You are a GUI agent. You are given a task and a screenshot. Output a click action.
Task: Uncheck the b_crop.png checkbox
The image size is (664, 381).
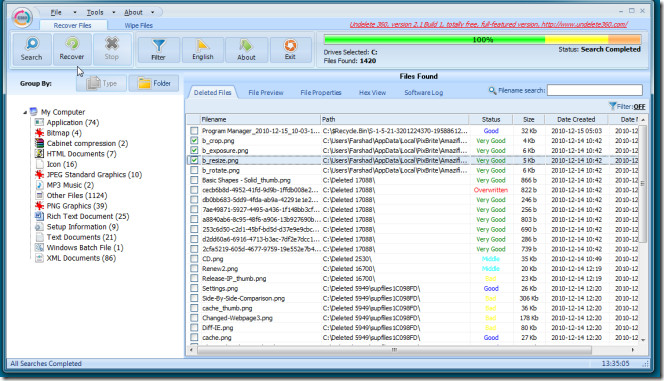194,141
